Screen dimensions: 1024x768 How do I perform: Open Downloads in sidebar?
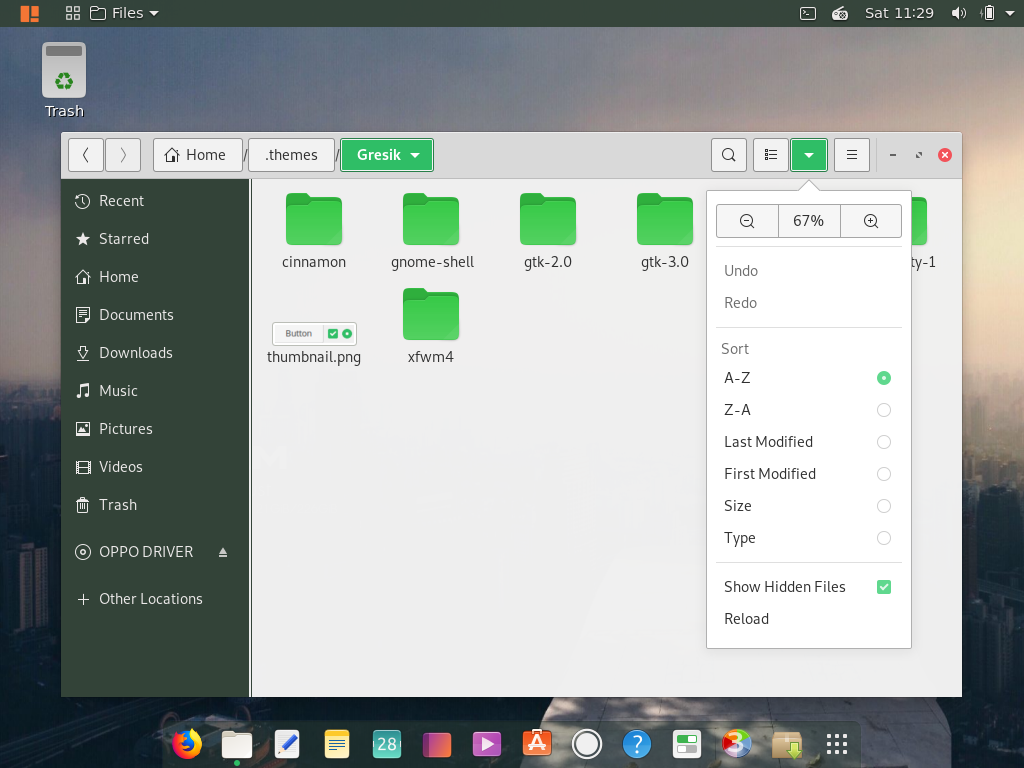pos(155,353)
